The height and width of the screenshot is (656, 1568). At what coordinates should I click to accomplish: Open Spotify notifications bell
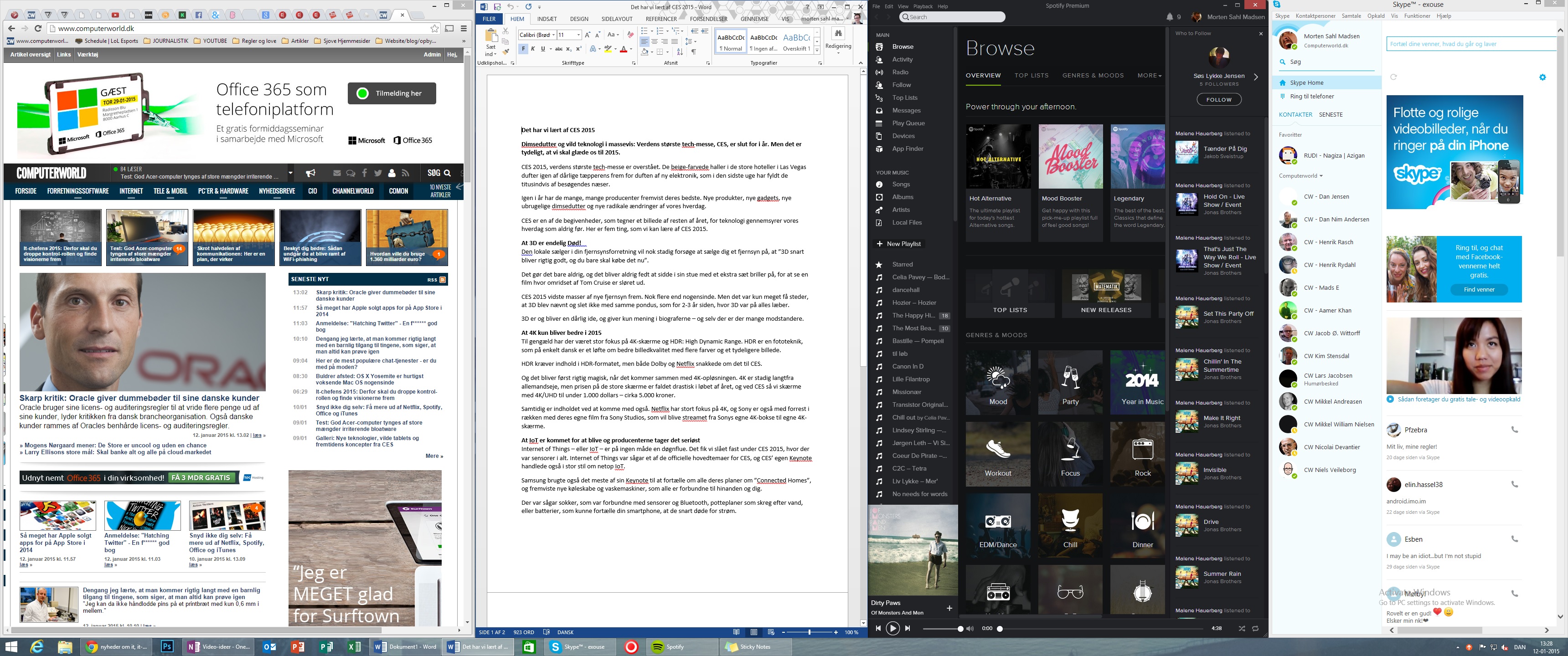pyautogui.click(x=1169, y=17)
